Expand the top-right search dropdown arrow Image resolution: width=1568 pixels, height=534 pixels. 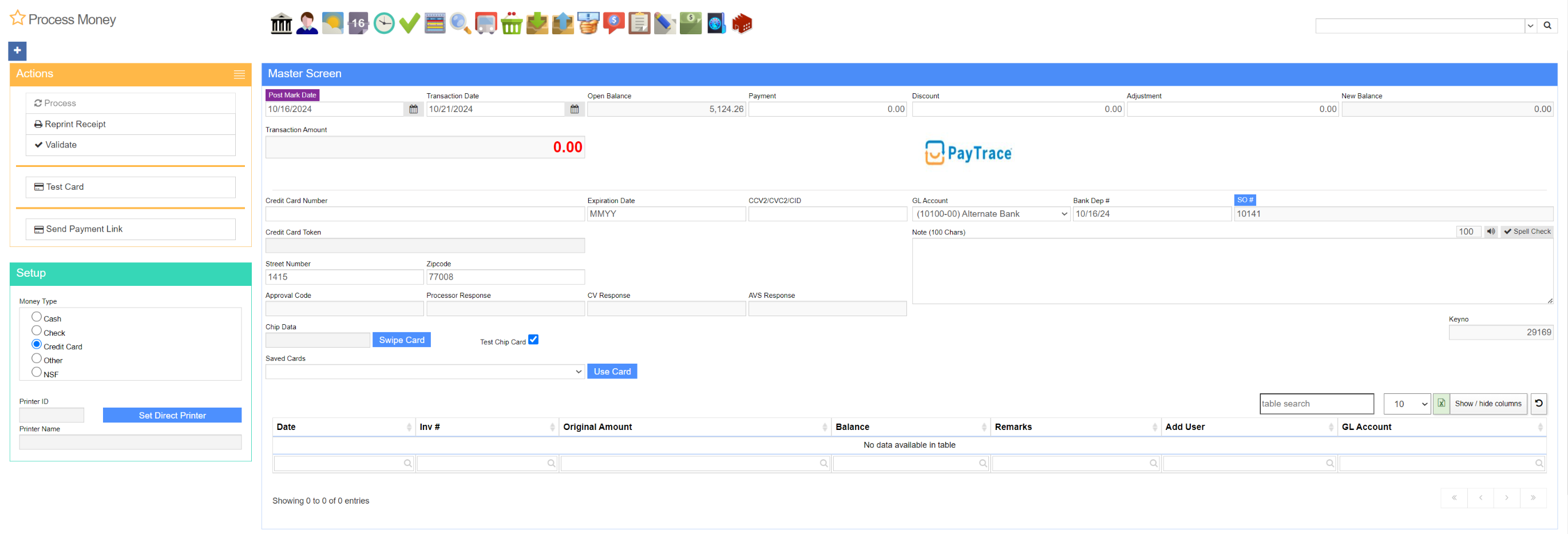1530,26
